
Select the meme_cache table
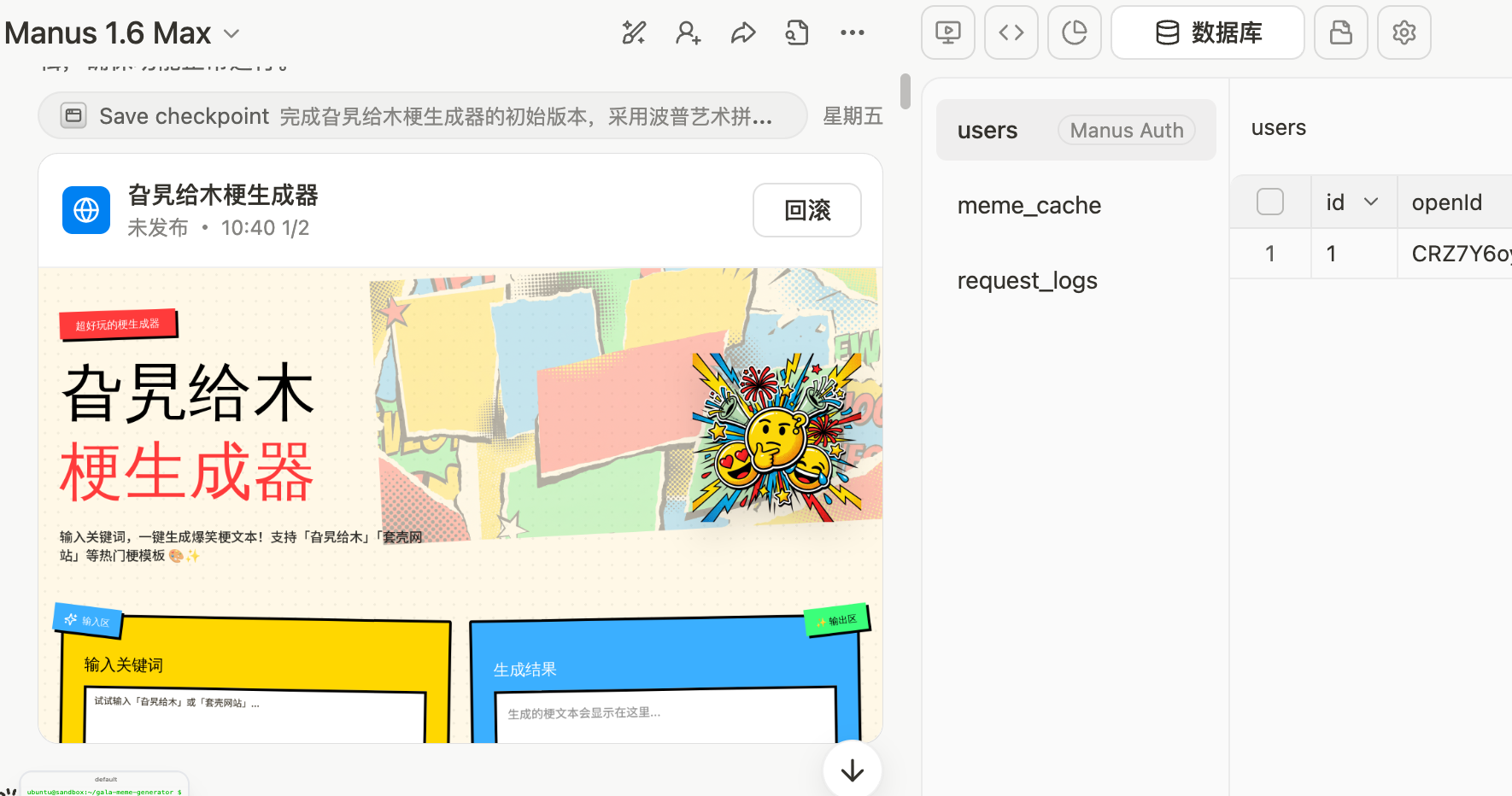click(x=1029, y=206)
